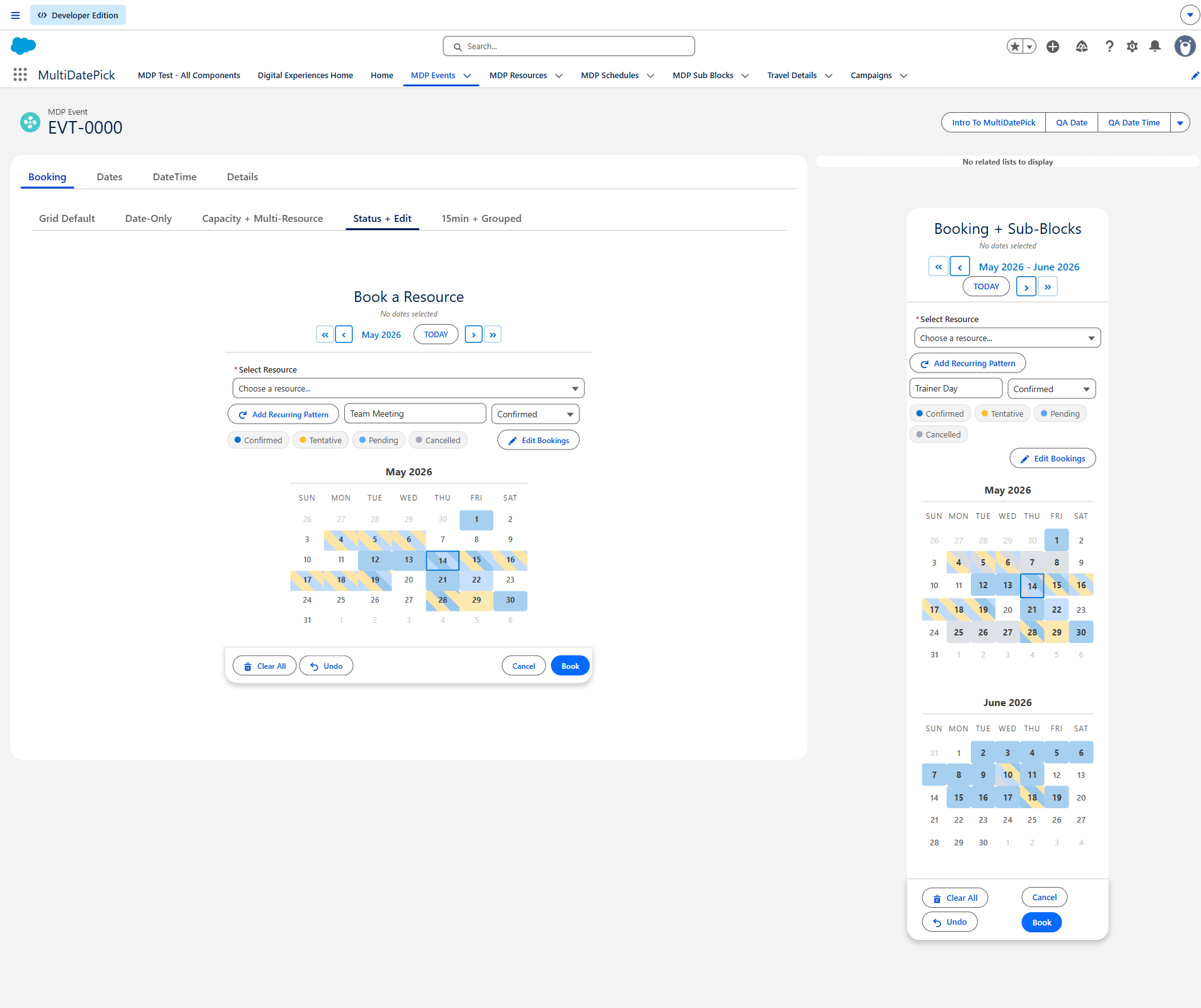Open the Grid Default sub-tab
The width and height of the screenshot is (1201, 1008).
pos(67,218)
